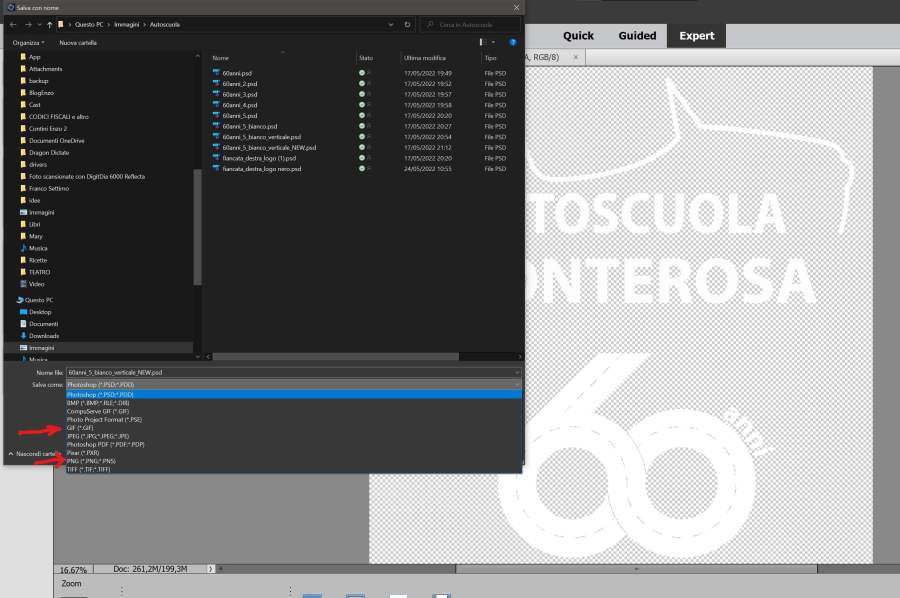Select the Musica folder in sidebar
This screenshot has width=900, height=598.
click(x=38, y=248)
